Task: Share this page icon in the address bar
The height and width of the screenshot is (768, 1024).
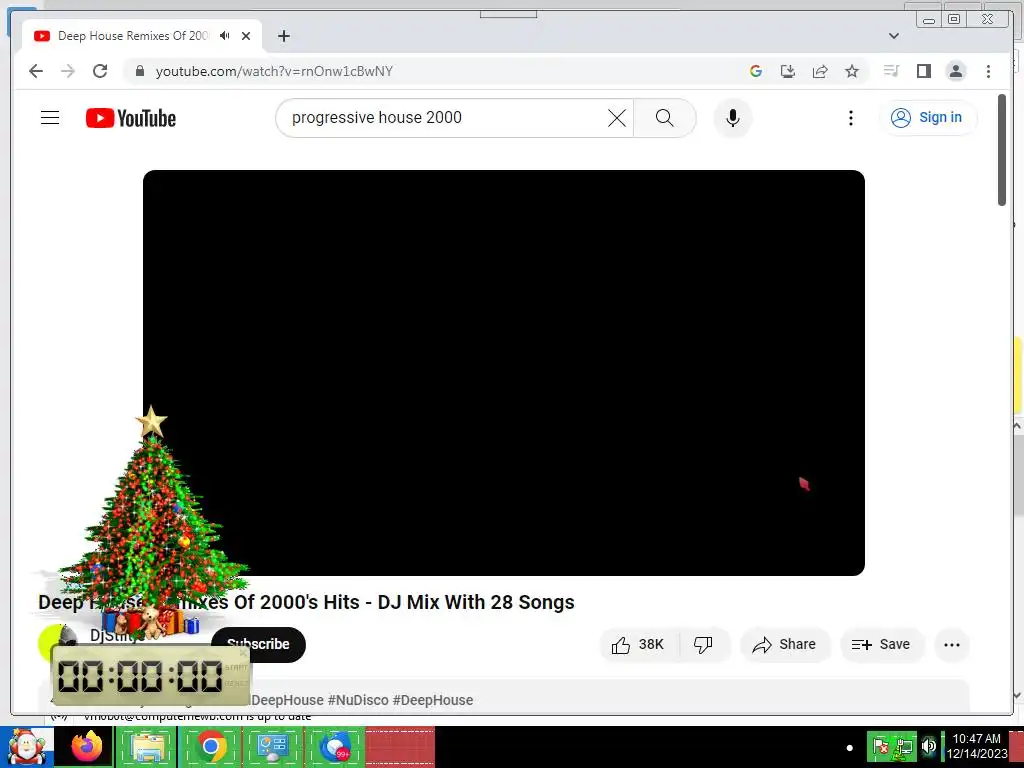Action: tap(820, 71)
